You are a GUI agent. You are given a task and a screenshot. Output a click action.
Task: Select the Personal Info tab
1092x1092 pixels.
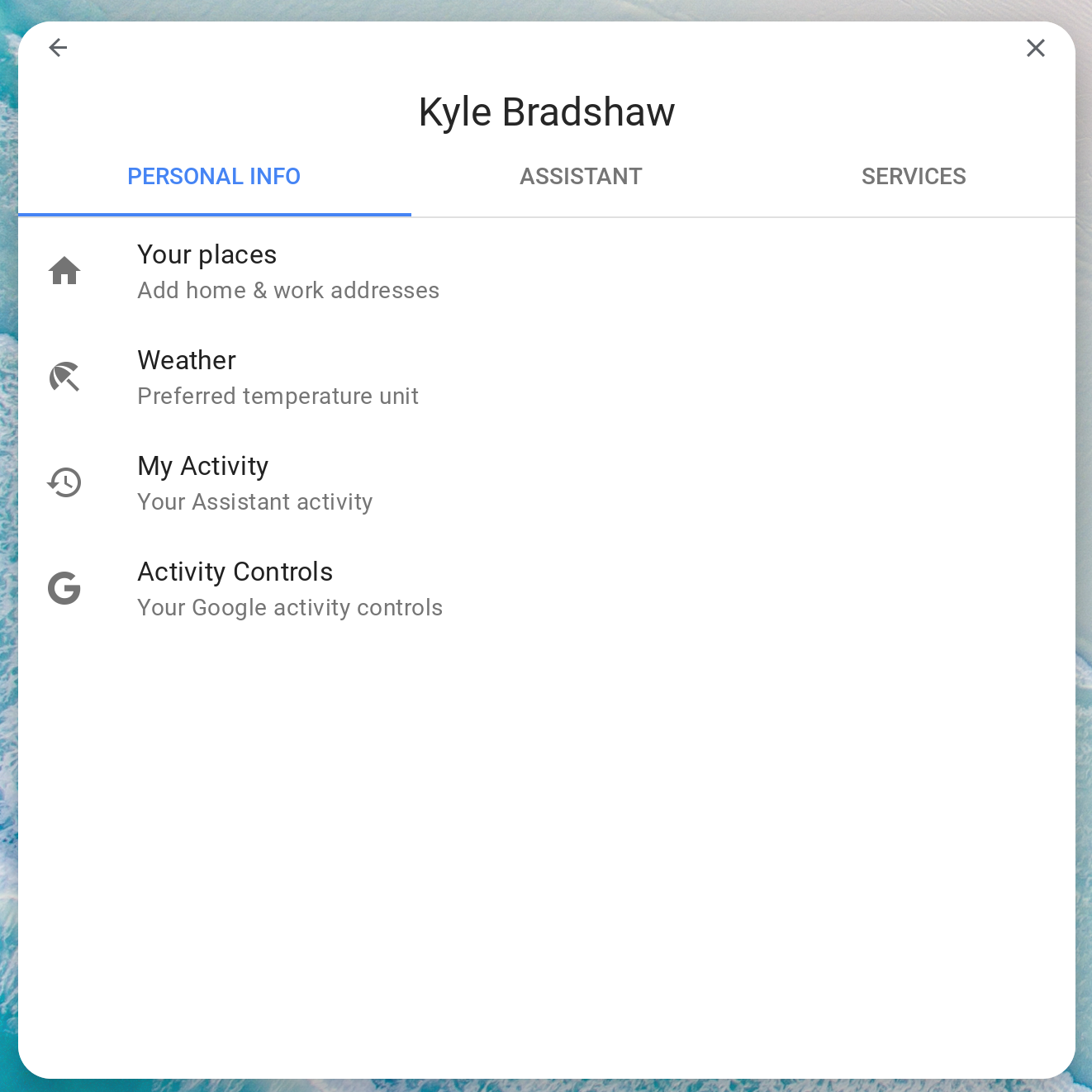pos(214,177)
